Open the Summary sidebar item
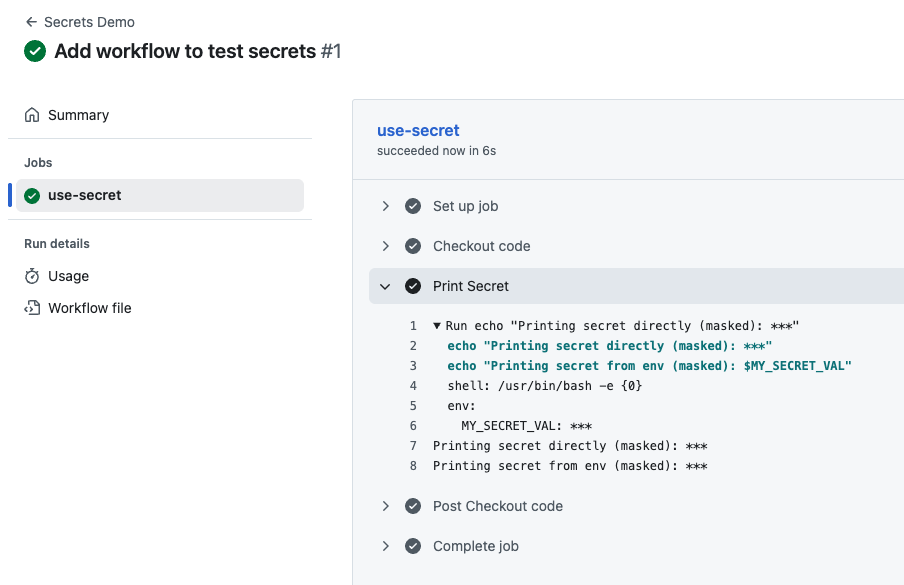Screen dimensions: 904x585 coord(78,115)
